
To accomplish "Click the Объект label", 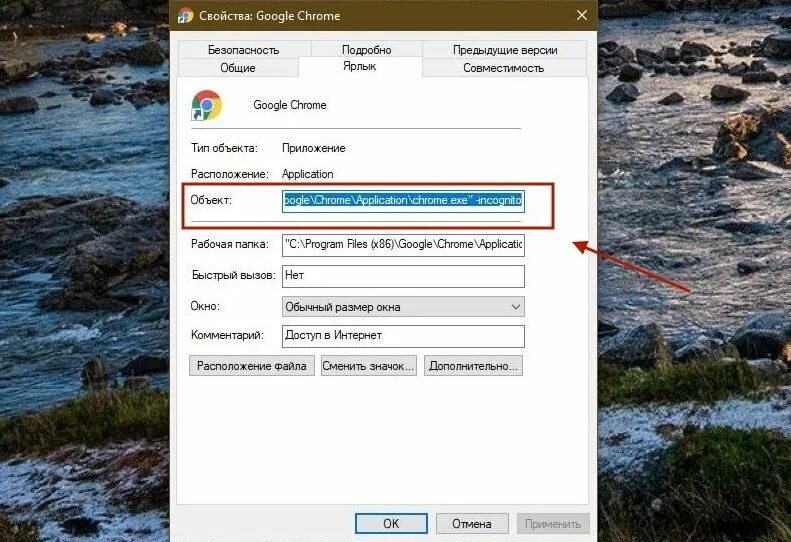I will tap(211, 200).
